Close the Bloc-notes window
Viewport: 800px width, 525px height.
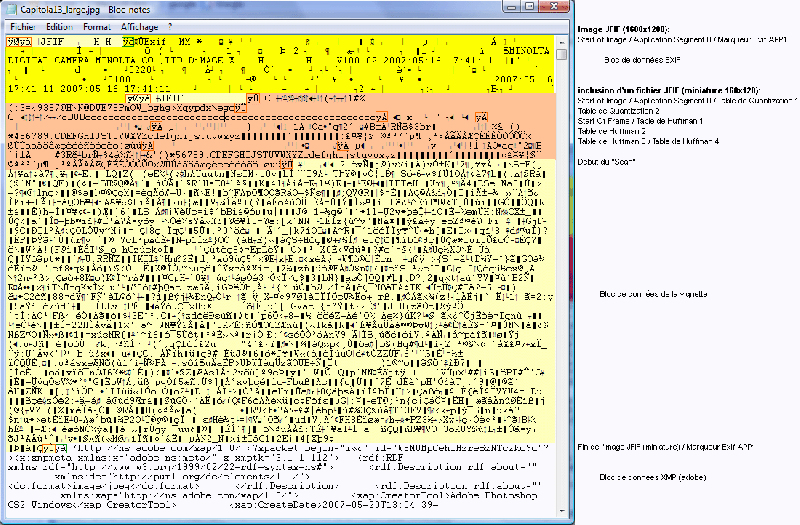[554, 7]
